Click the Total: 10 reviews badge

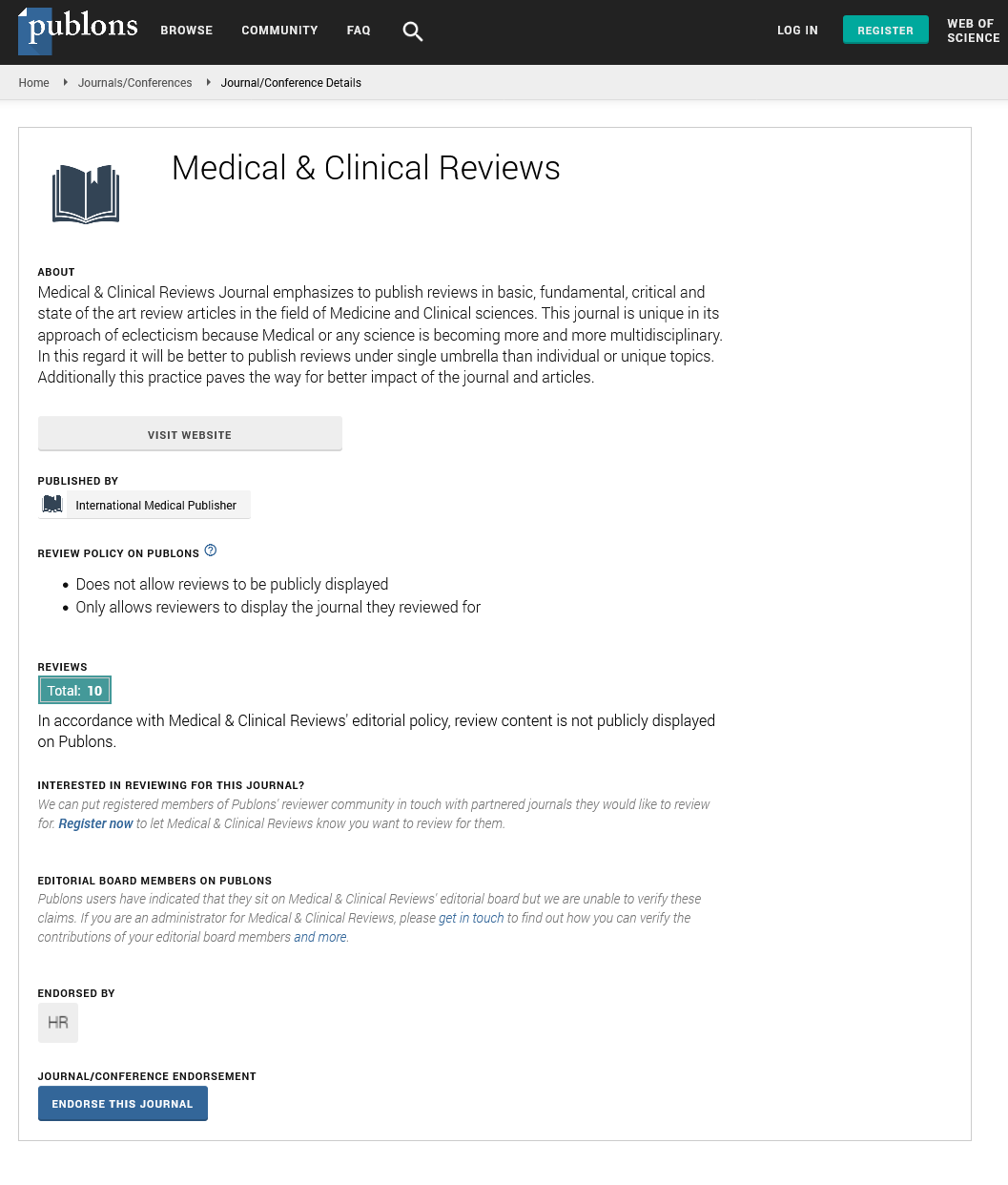click(x=74, y=690)
